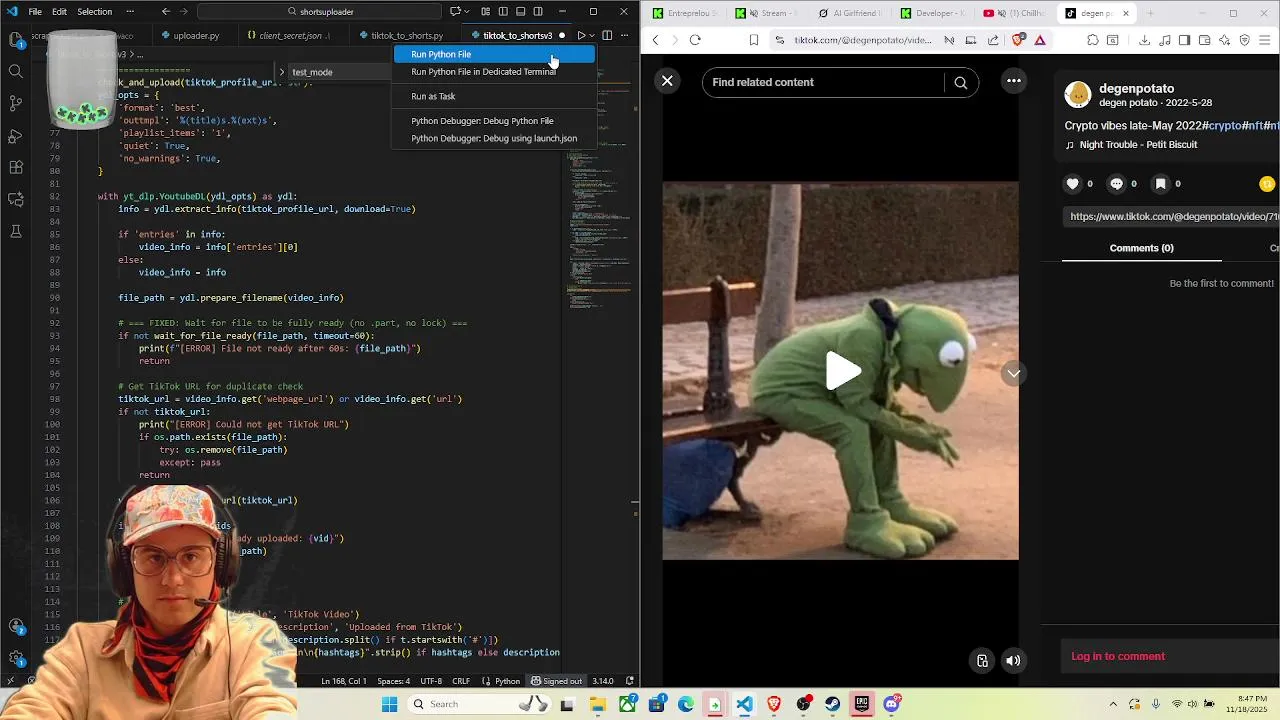Open editor More Actions ellipsis in VS Code

point(625,35)
